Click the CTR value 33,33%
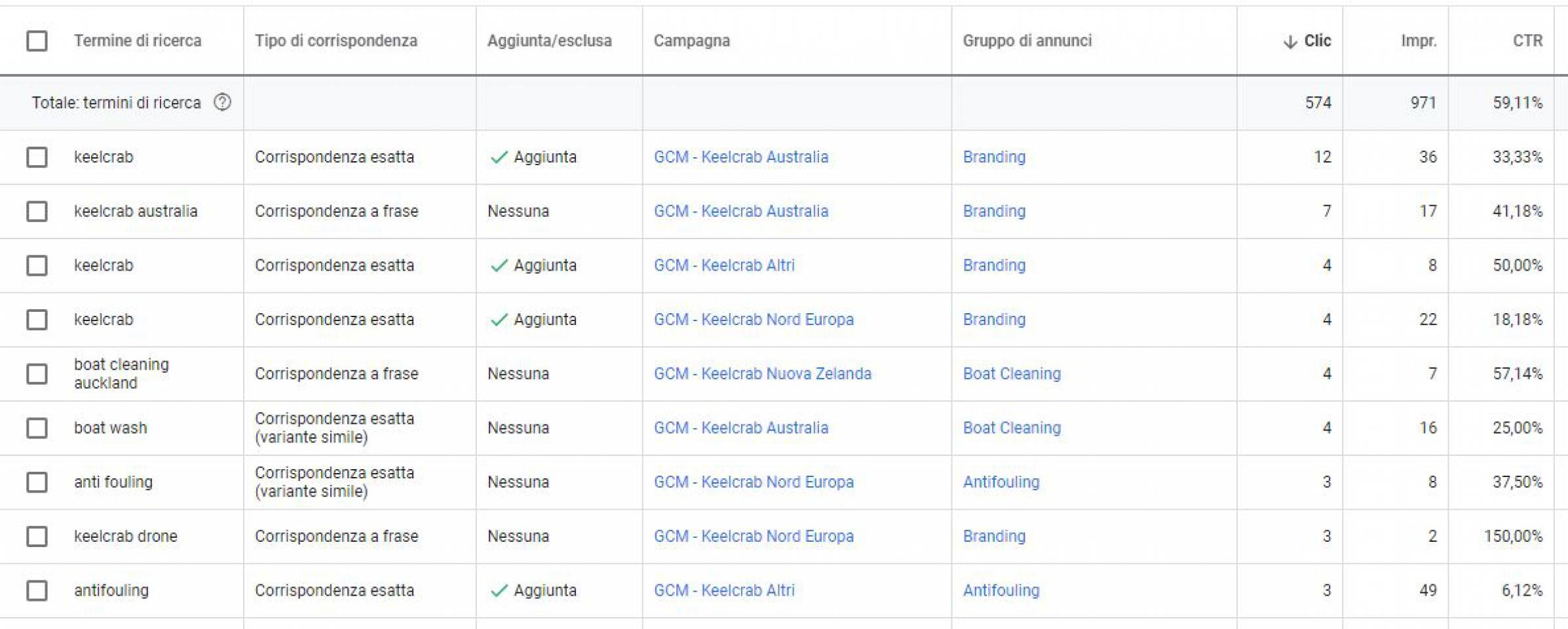The height and width of the screenshot is (629, 1568). click(x=1518, y=157)
